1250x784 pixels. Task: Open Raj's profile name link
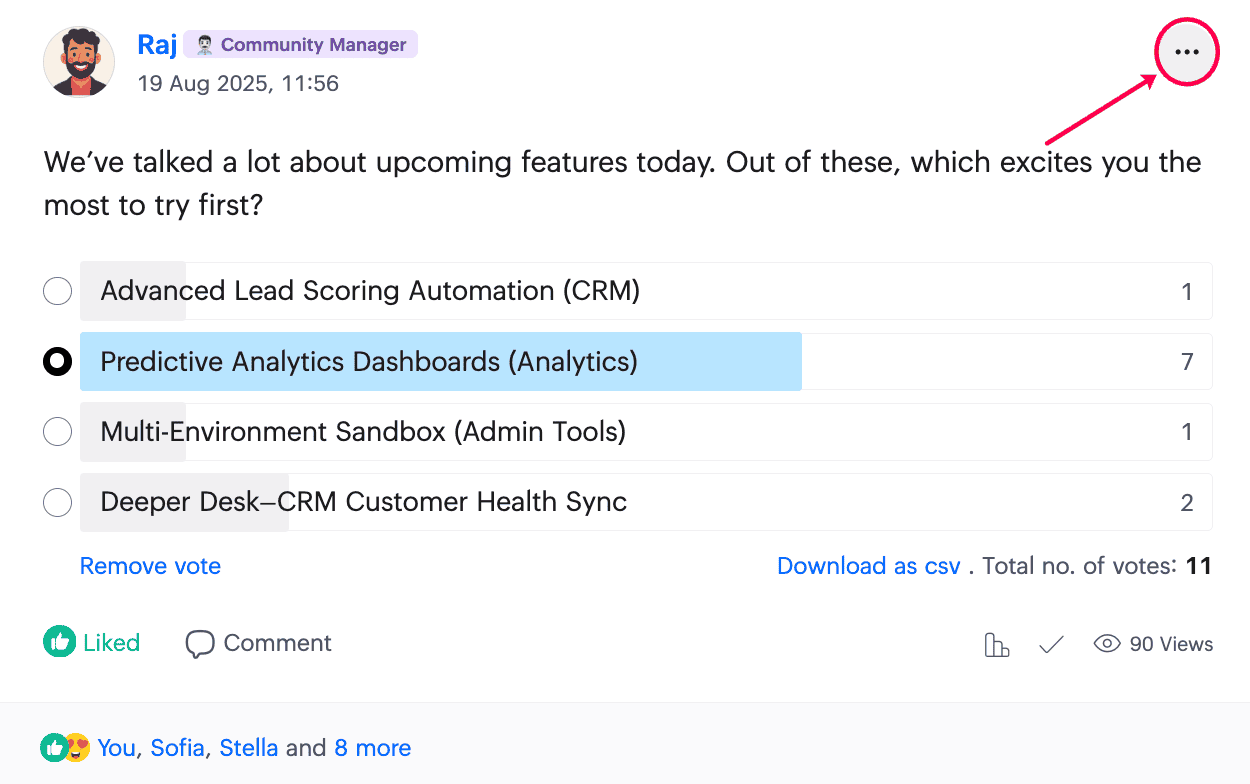point(157,45)
